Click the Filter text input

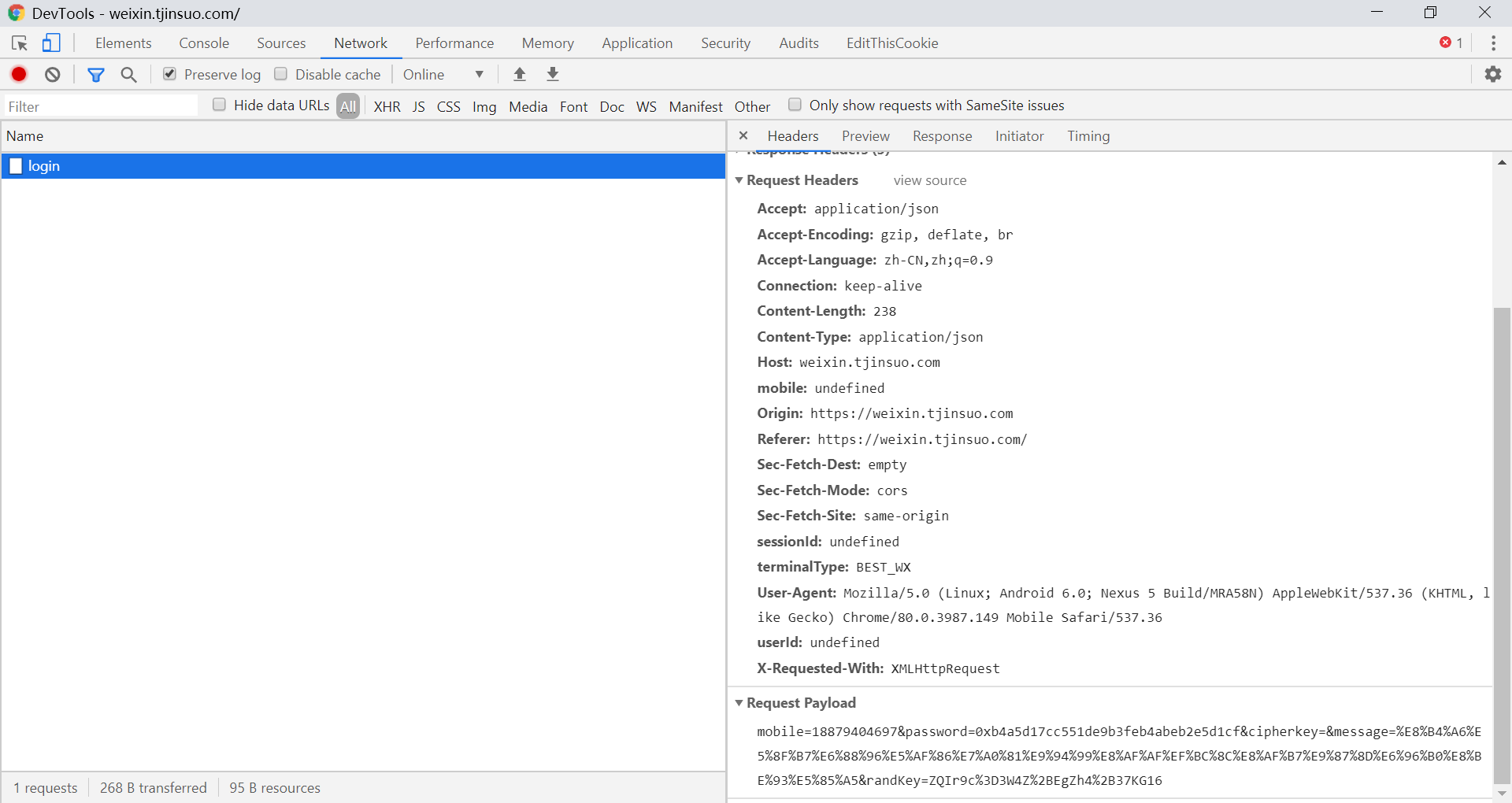point(101,106)
